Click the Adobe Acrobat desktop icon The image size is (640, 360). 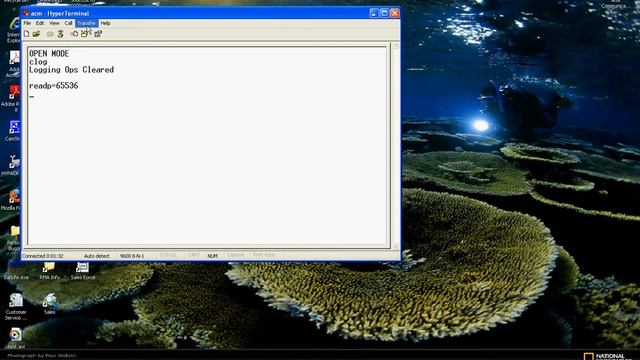(x=14, y=64)
